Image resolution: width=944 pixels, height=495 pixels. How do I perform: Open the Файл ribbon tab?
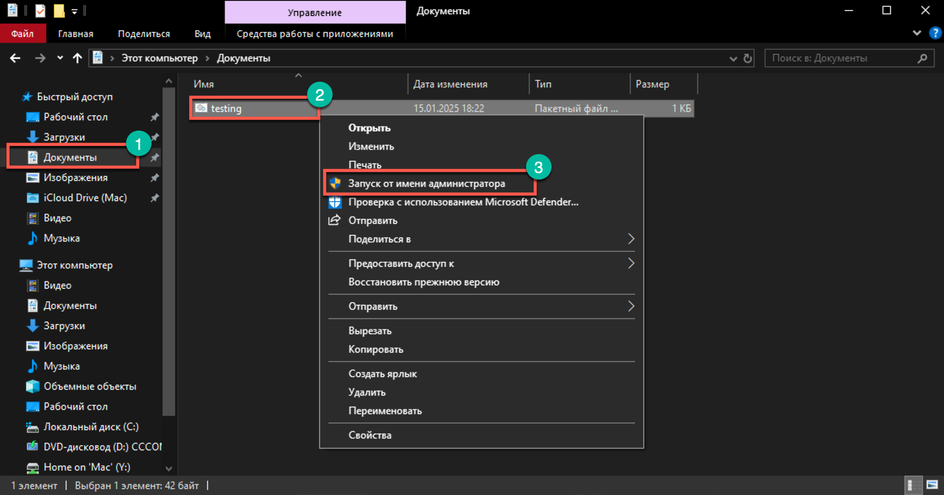tap(22, 34)
